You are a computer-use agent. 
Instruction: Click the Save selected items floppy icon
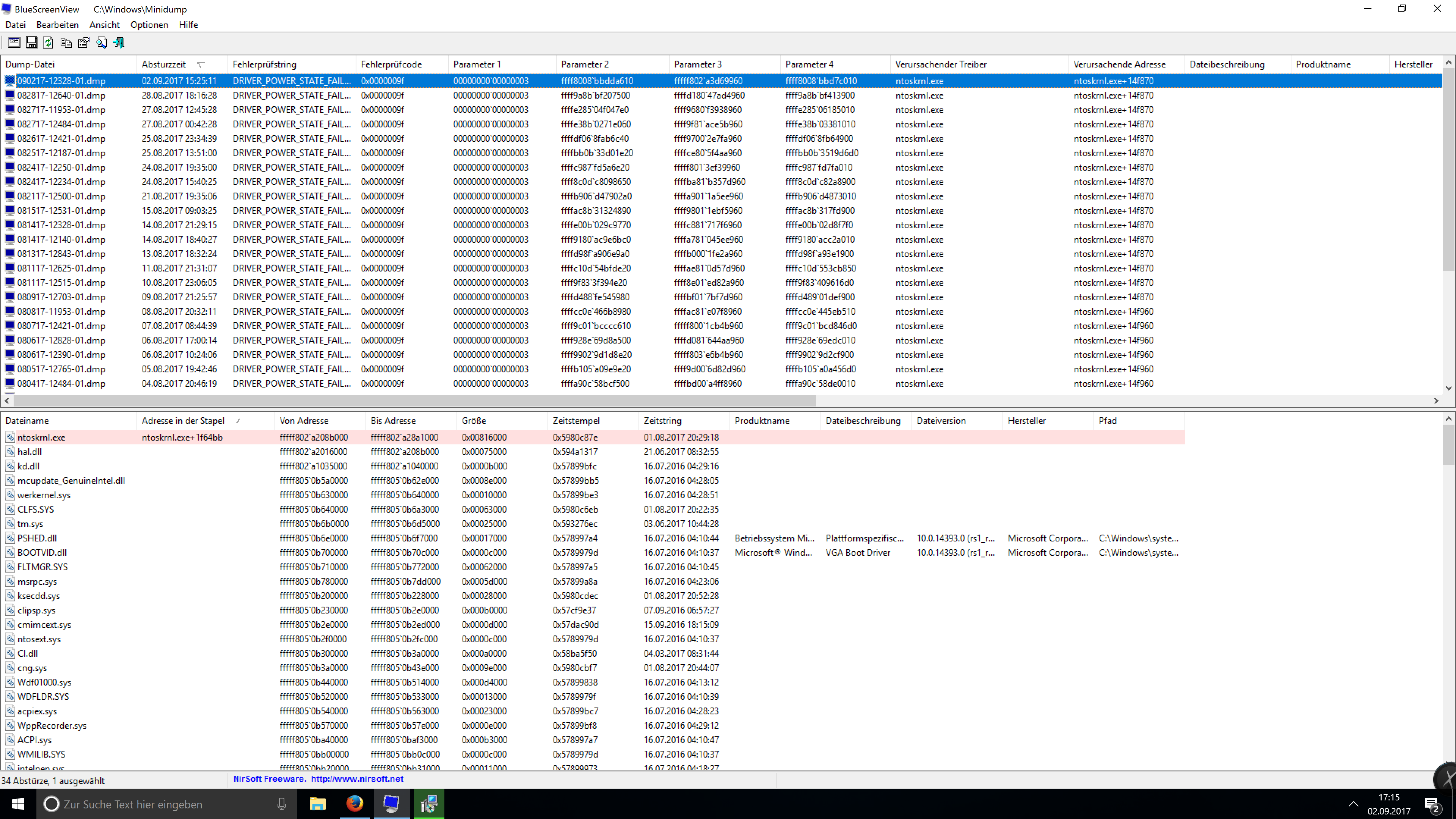click(31, 42)
